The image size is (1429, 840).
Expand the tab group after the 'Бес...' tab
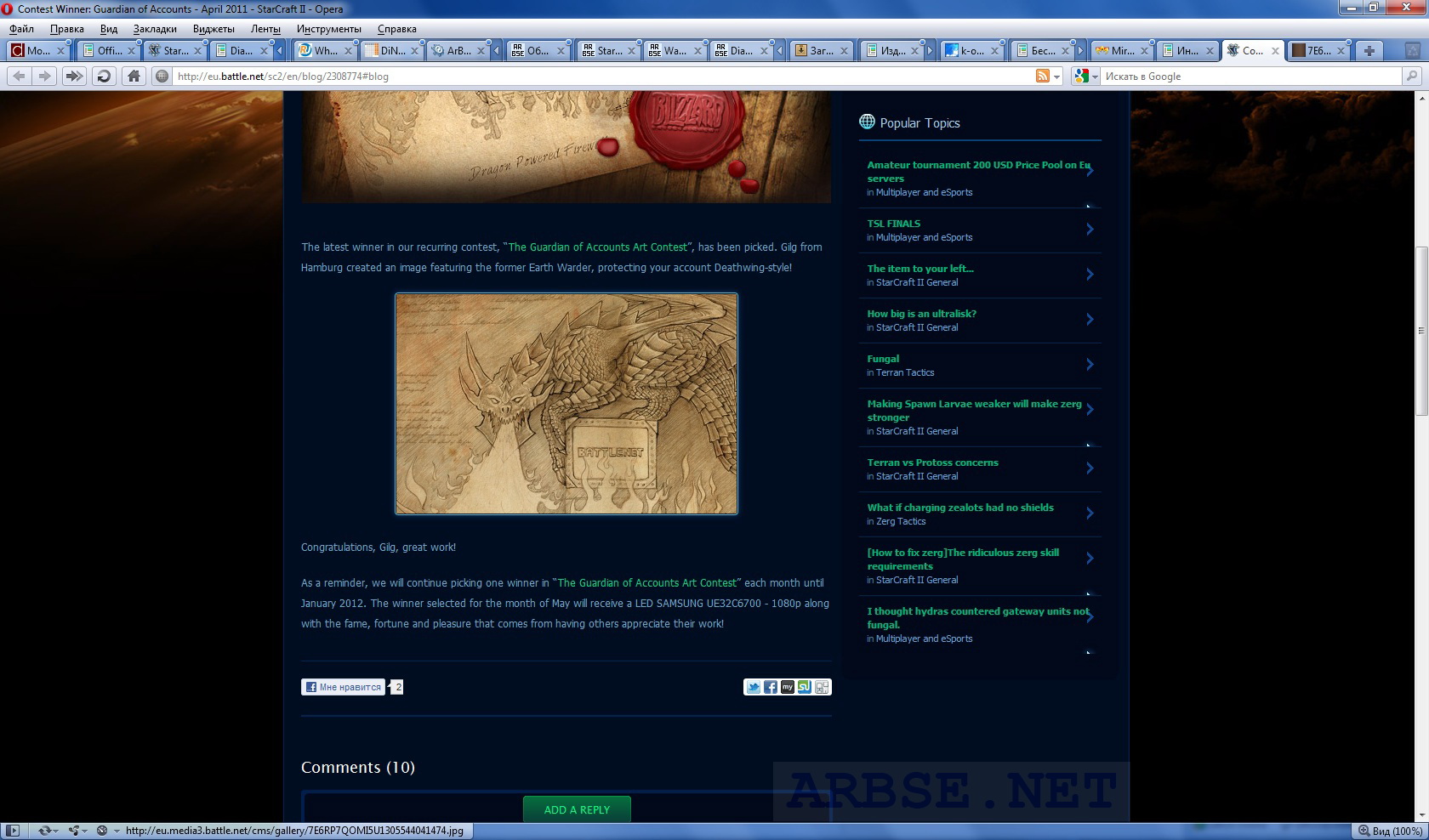1081,50
